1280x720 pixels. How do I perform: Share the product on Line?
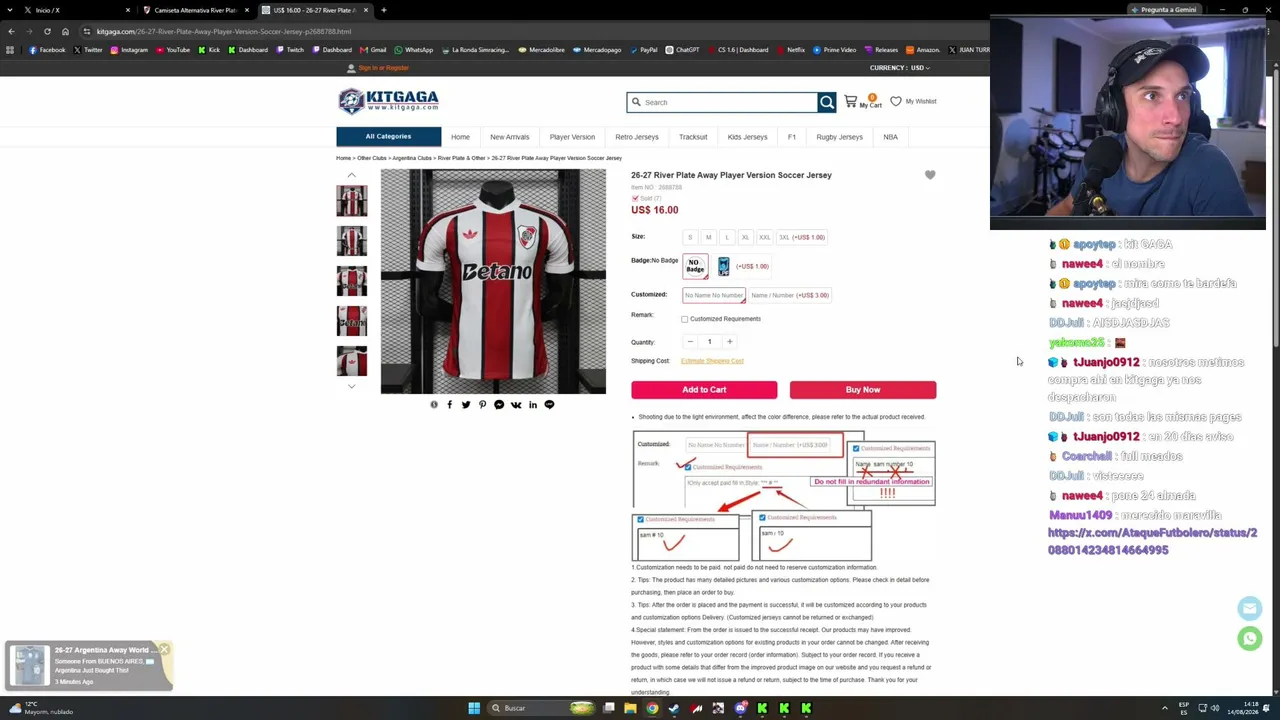pyautogui.click(x=549, y=405)
